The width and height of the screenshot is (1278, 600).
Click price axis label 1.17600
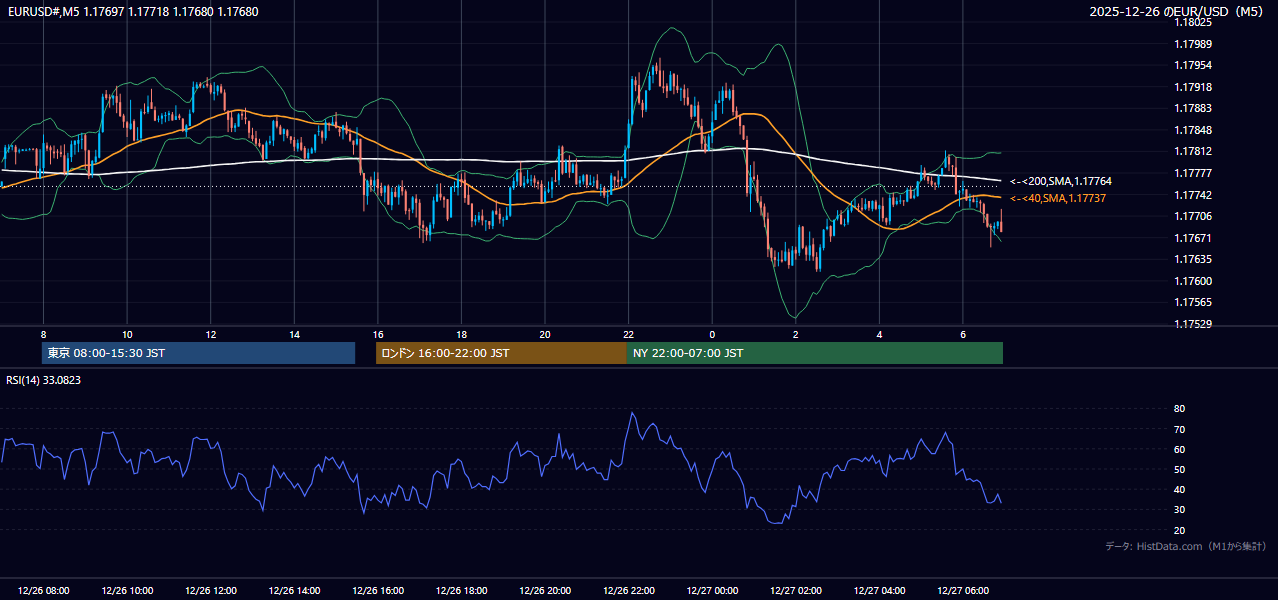pyautogui.click(x=1192, y=281)
